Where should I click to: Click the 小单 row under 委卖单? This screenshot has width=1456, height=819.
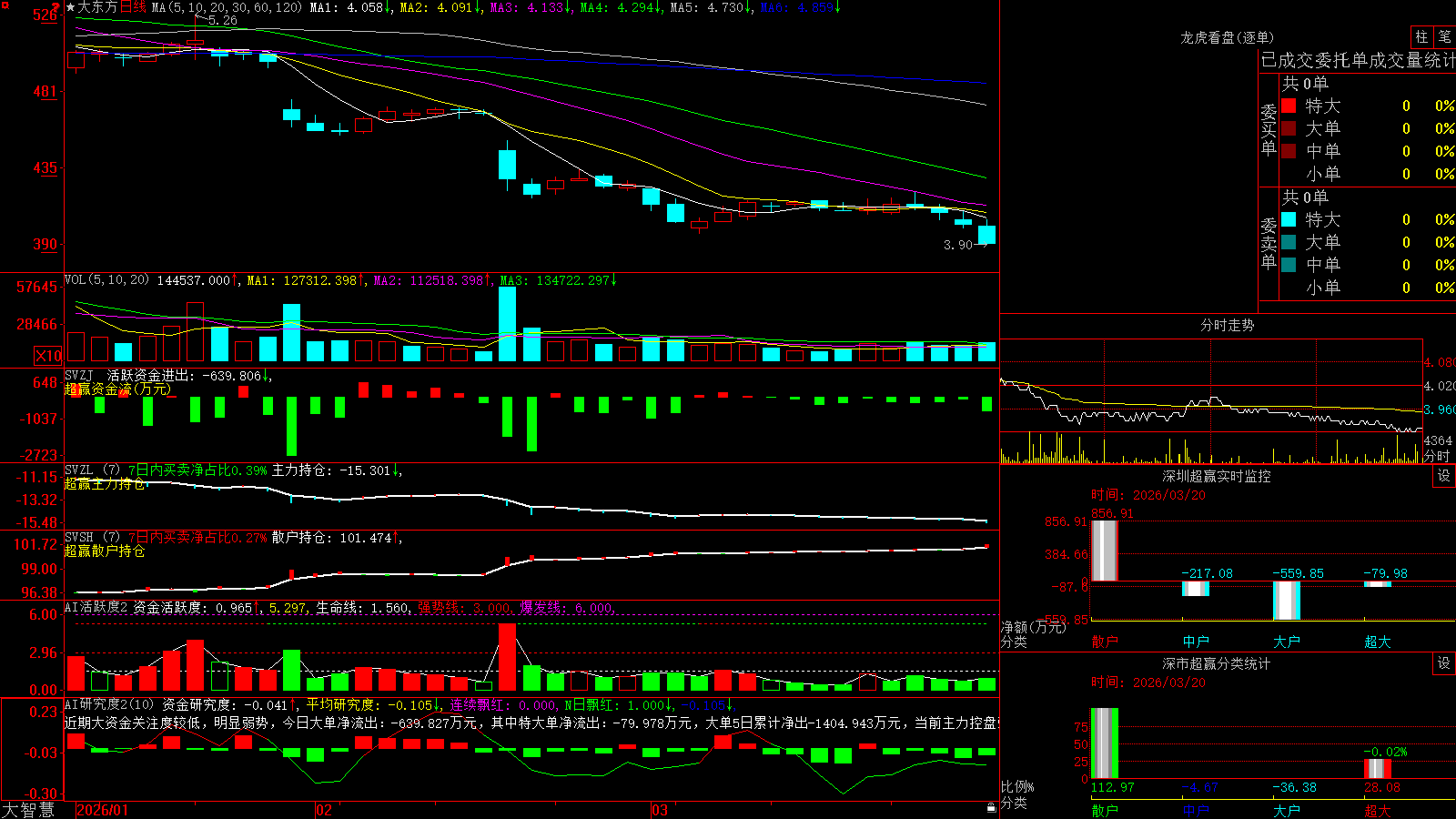tap(1370, 288)
